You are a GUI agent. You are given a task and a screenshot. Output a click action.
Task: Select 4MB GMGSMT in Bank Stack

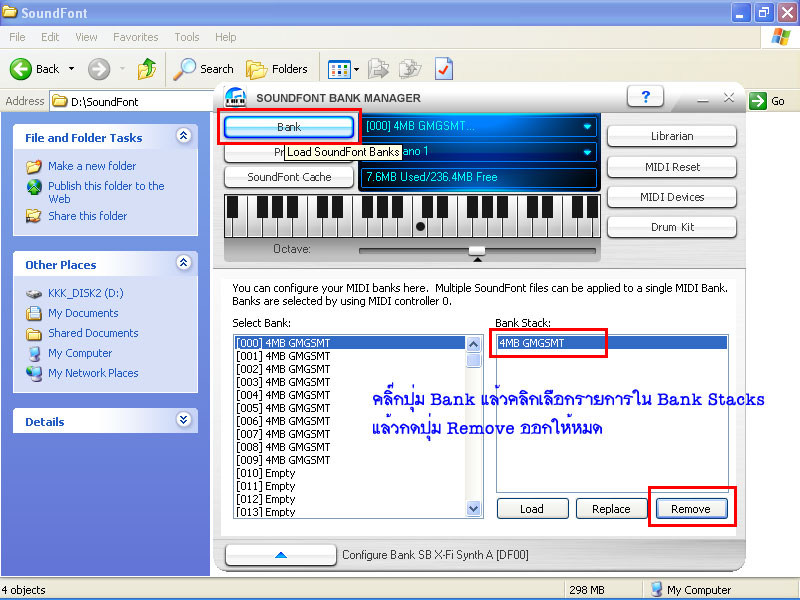tap(612, 343)
